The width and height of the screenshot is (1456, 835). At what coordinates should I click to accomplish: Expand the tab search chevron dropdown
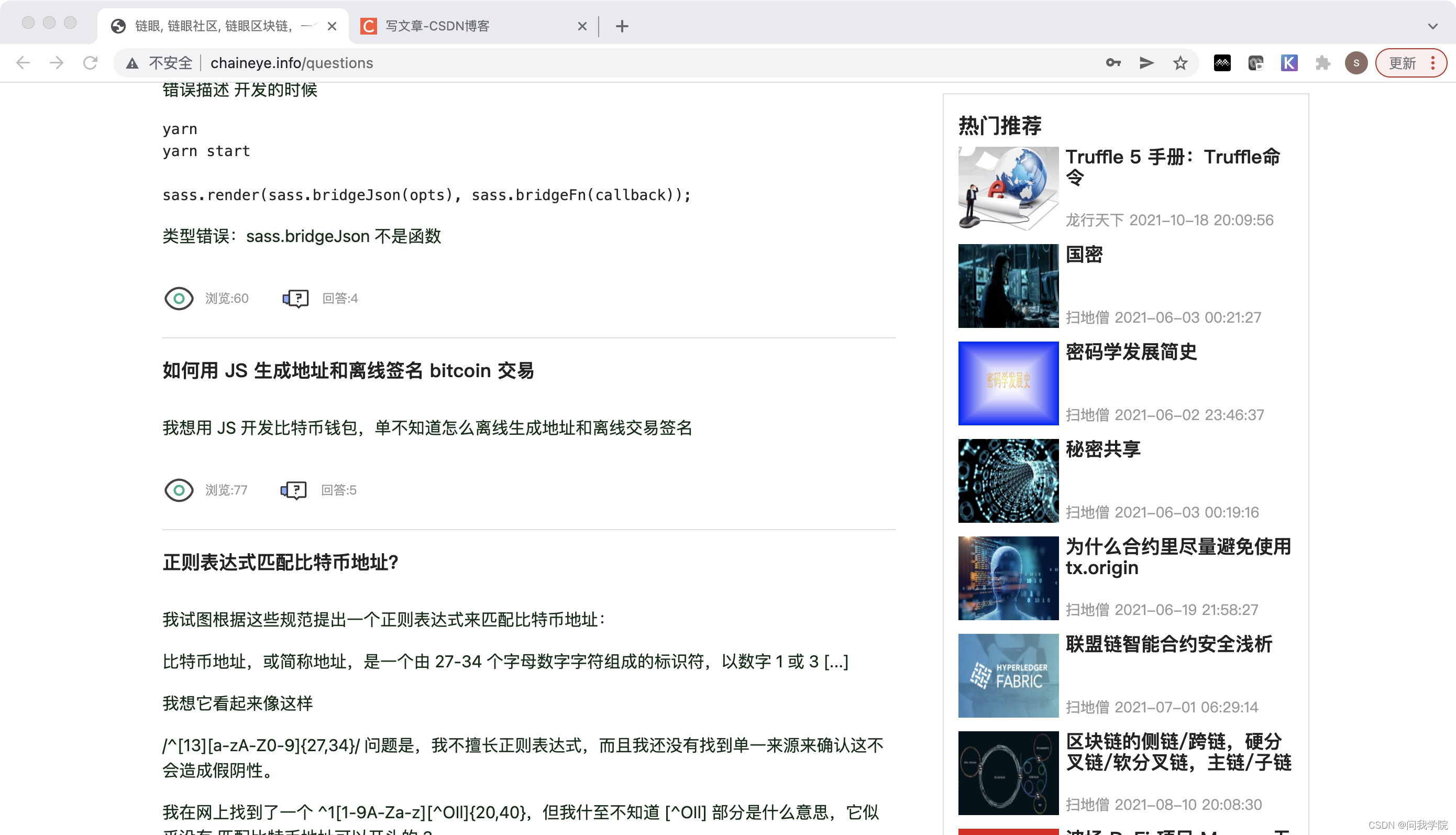coord(1432,26)
